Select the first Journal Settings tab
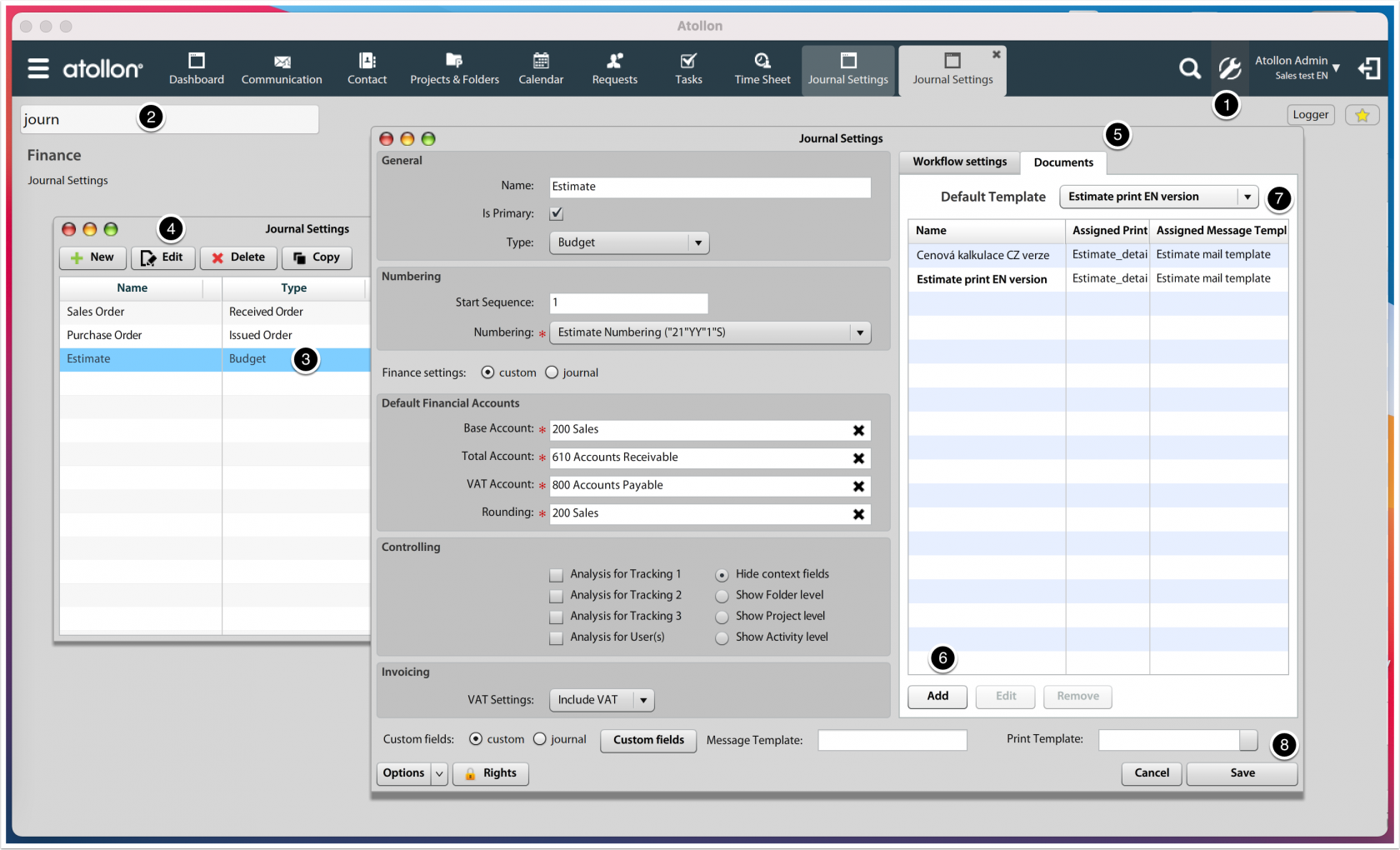Screen dimensions: 1400x850 tap(847, 71)
